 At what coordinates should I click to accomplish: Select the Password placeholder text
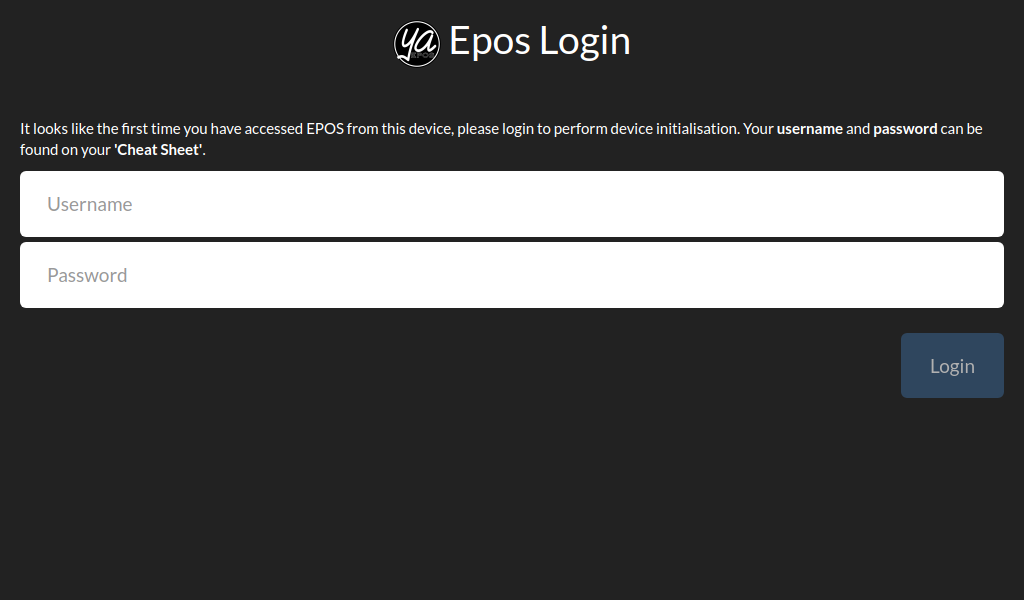[x=87, y=274]
